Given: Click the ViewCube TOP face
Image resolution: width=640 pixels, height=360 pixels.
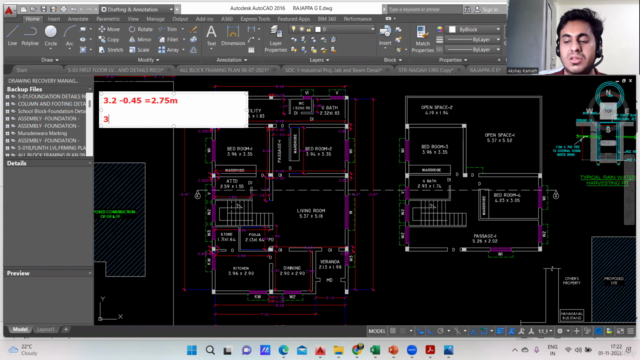Looking at the screenshot, I should [608, 111].
